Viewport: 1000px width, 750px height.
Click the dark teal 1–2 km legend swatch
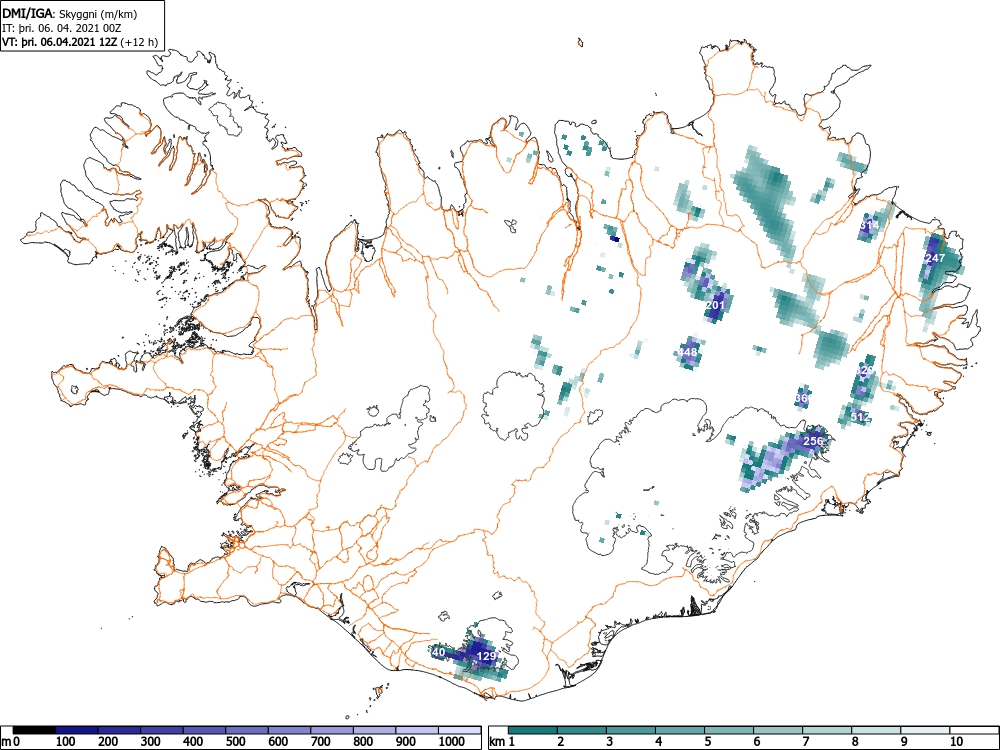pos(533,730)
